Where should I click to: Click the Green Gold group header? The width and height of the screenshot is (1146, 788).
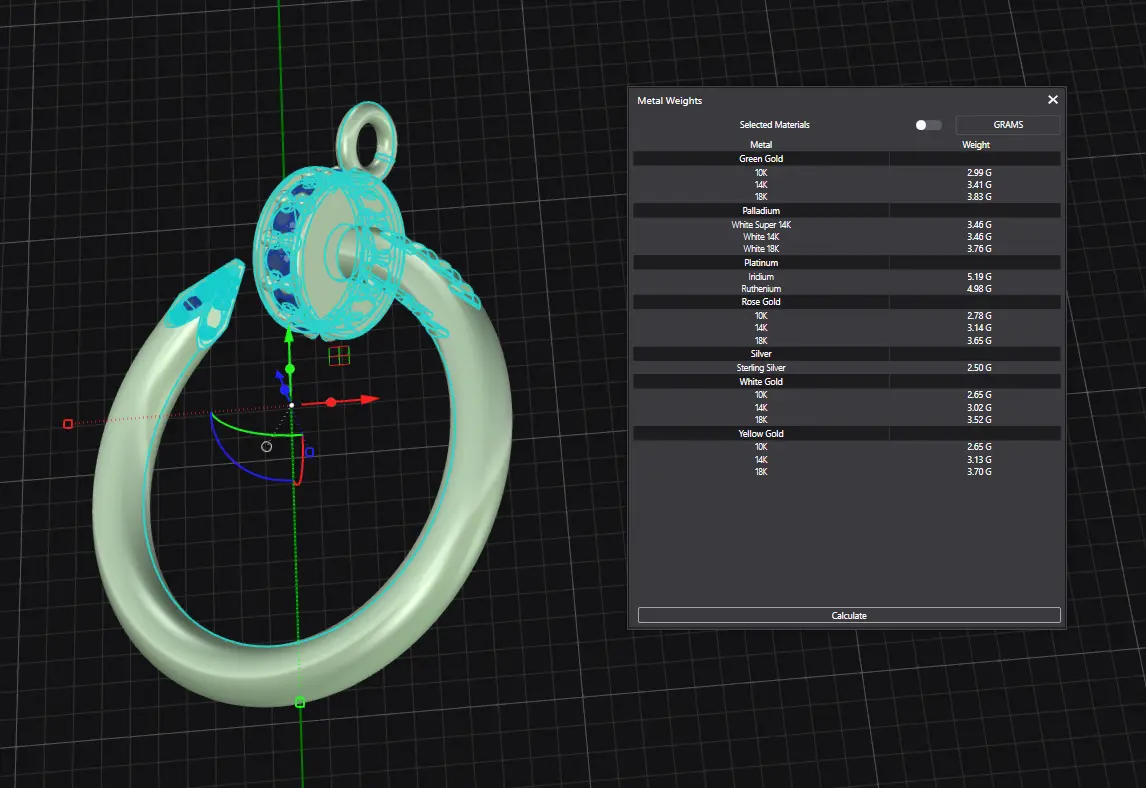(x=761, y=159)
